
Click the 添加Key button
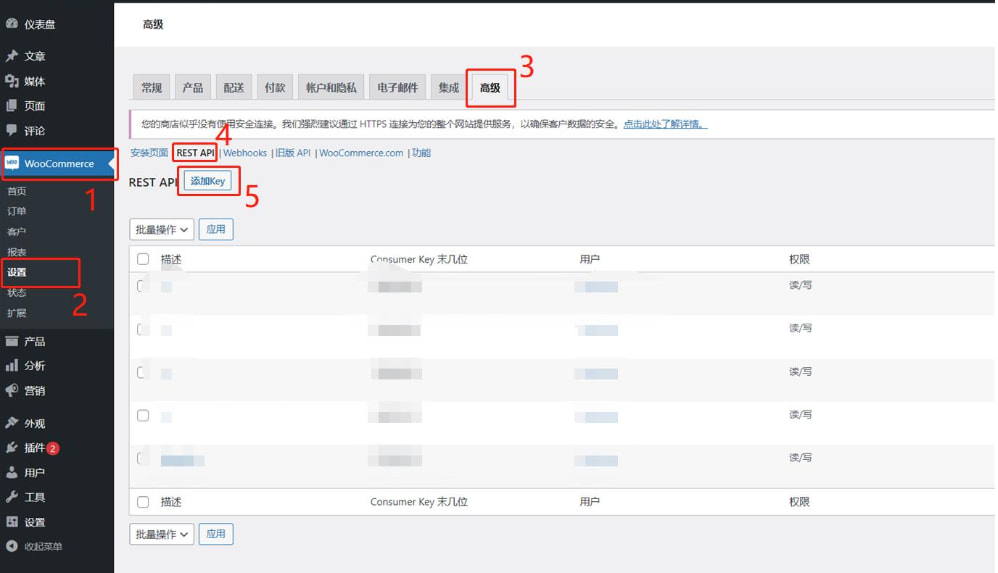208,181
